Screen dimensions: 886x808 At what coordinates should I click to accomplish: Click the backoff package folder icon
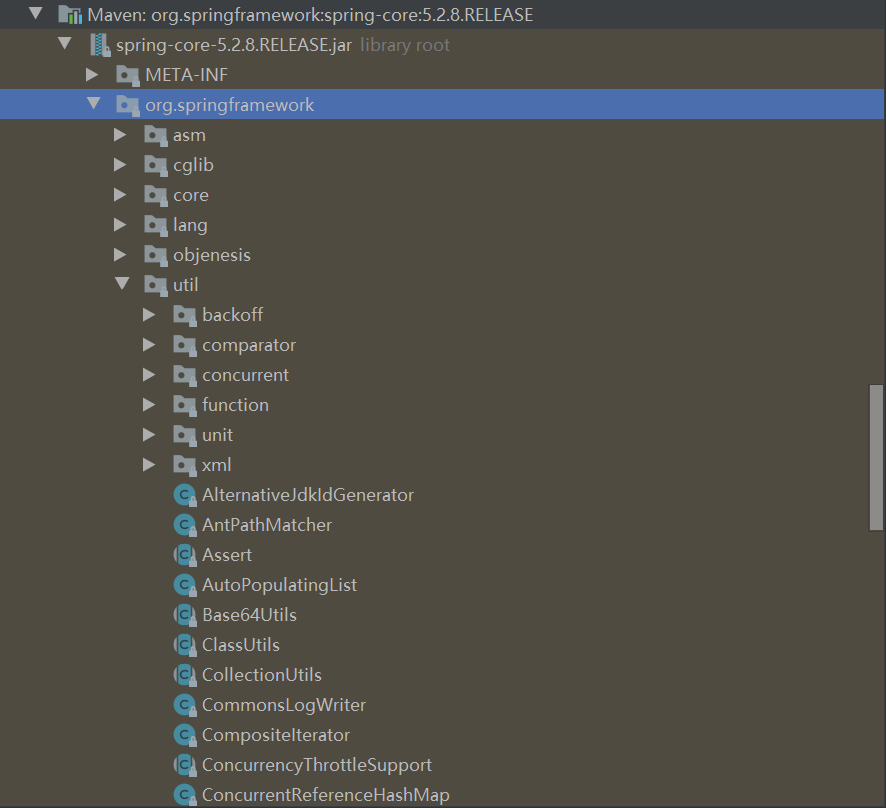coord(185,315)
